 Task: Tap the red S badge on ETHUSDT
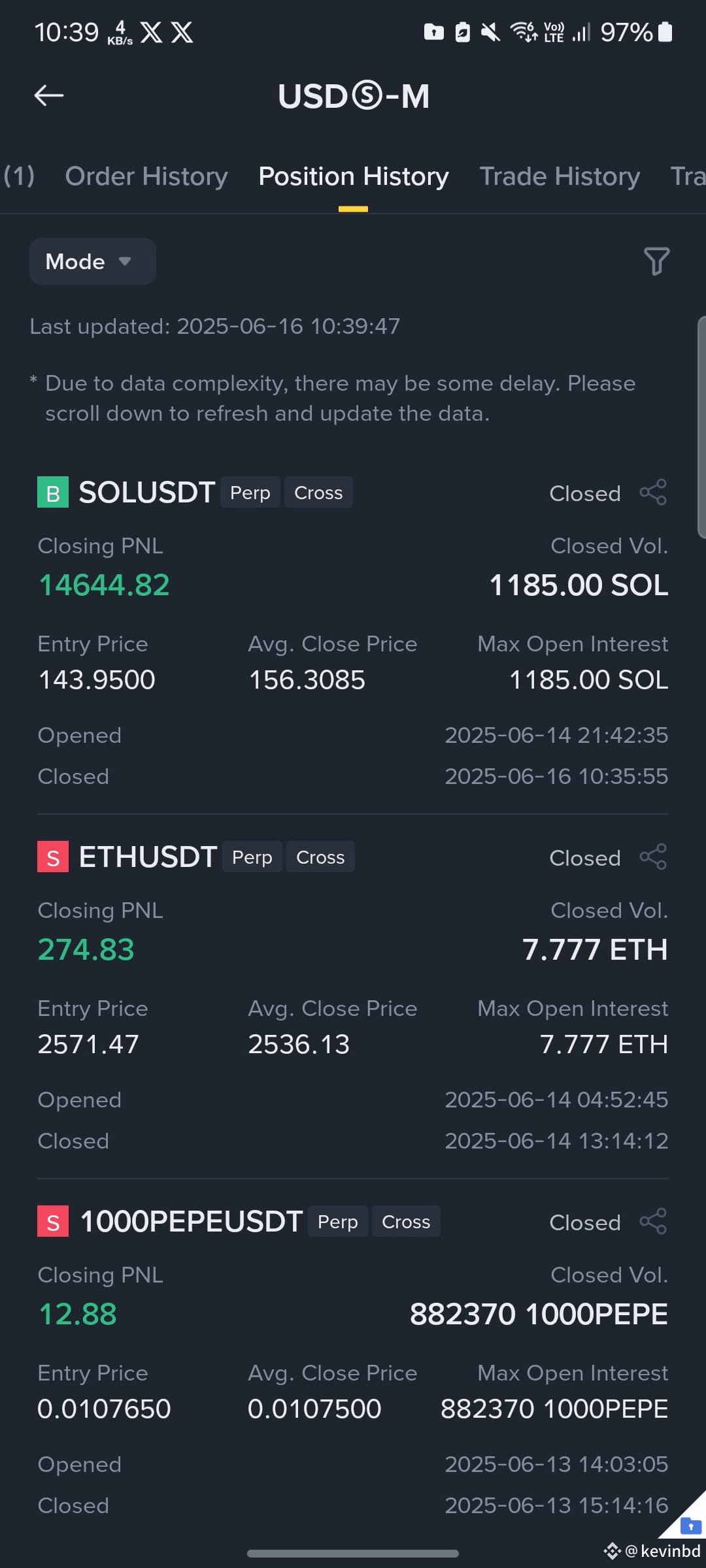click(53, 857)
